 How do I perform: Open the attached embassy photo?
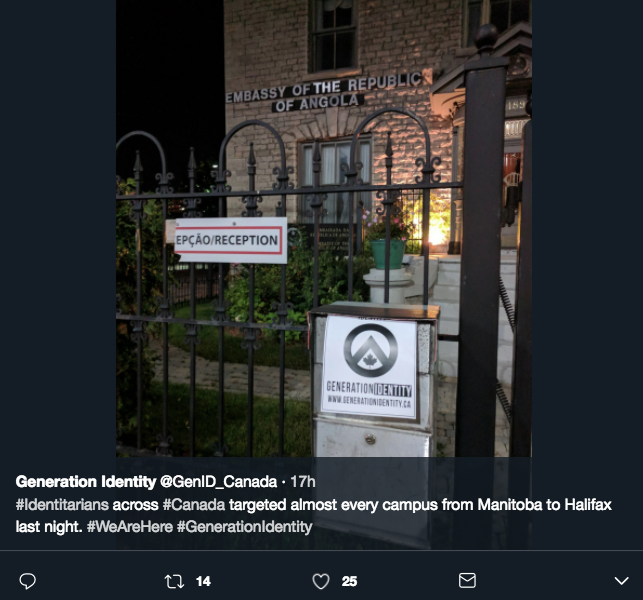pos(324,228)
